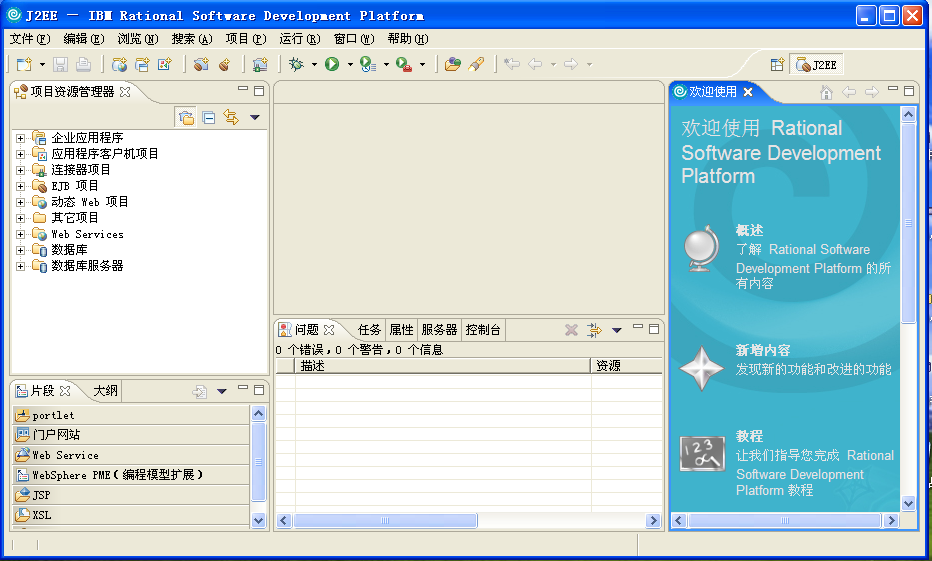
Task: Expand the EJB 项目 tree node
Action: pyautogui.click(x=20, y=187)
